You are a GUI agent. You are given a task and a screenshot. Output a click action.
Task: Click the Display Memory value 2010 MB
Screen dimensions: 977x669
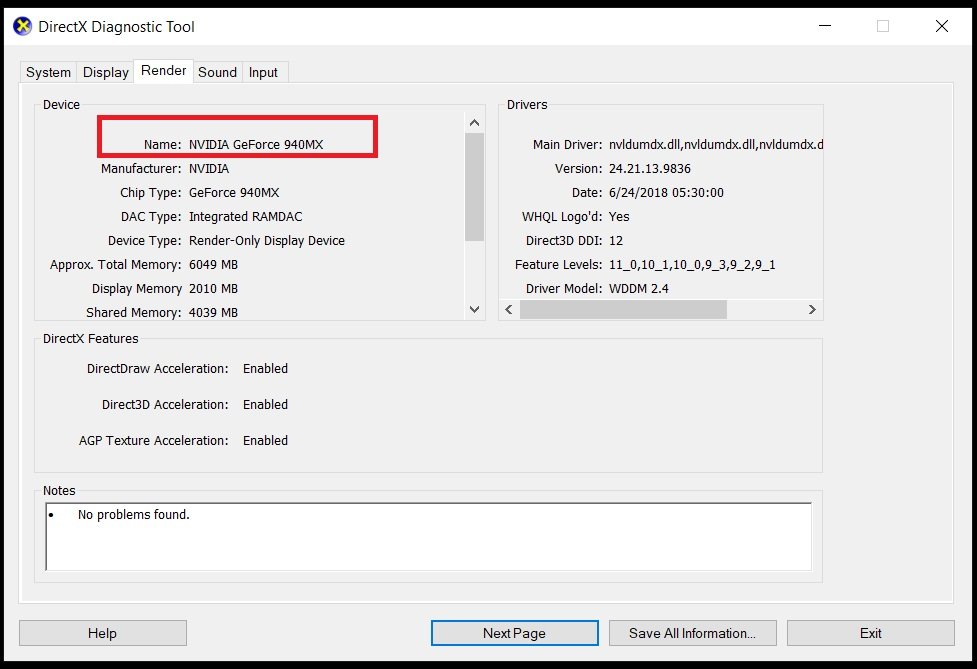click(213, 289)
